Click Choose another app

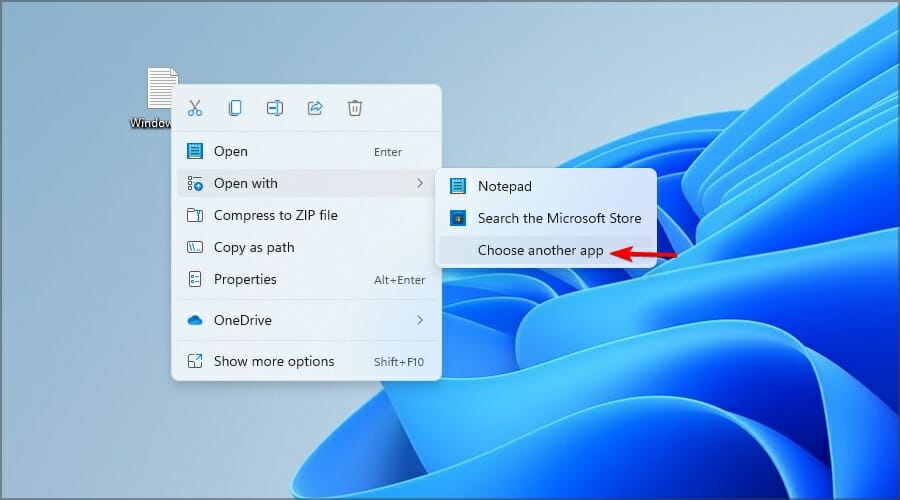coord(546,250)
